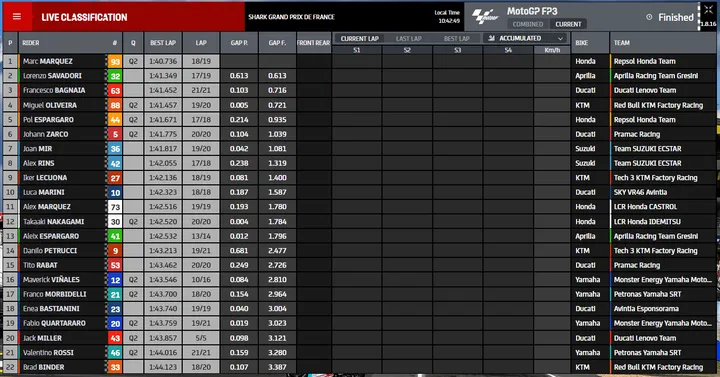Select rider Marc MARQUEZ

(x=48, y=61)
